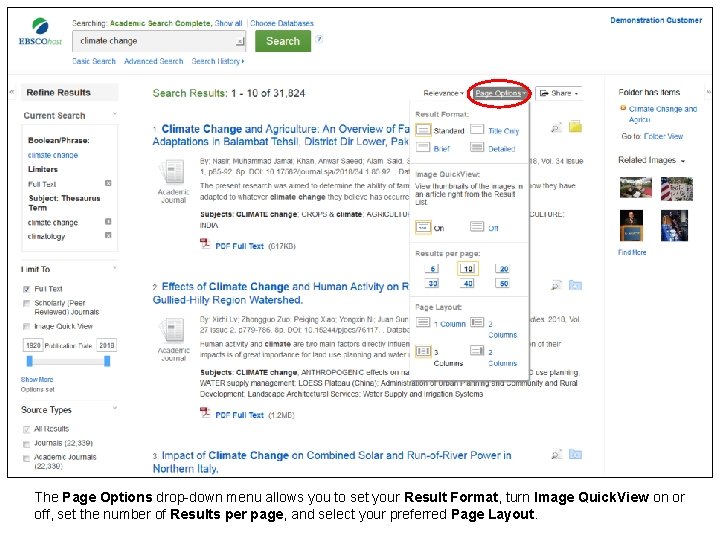Screen dimensions: 720x540
Task: Click 2018 publication end year field
Action: [x=107, y=345]
